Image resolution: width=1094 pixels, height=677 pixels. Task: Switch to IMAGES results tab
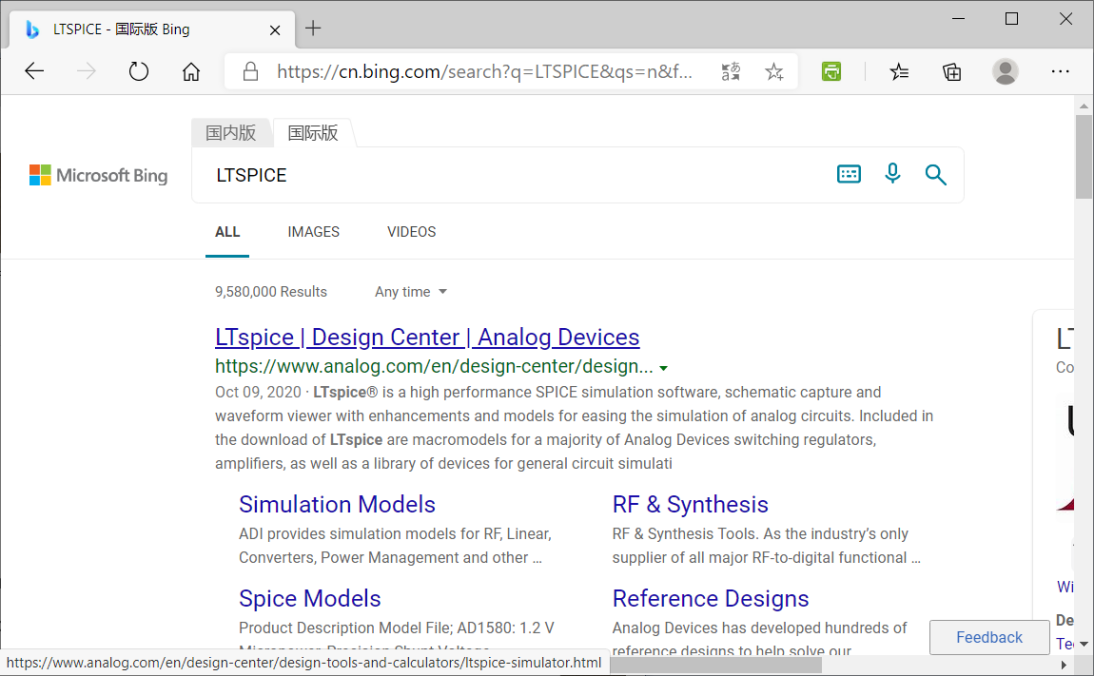[313, 232]
